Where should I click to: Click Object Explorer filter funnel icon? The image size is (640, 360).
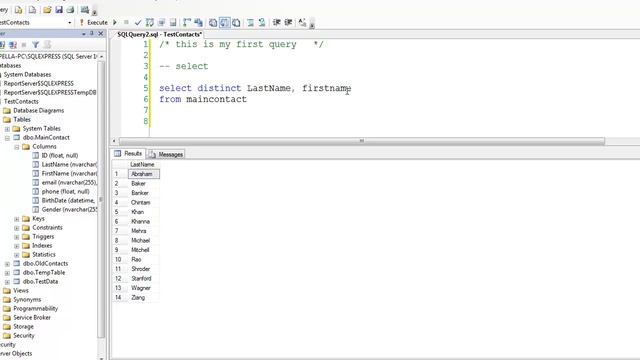(x=36, y=44)
